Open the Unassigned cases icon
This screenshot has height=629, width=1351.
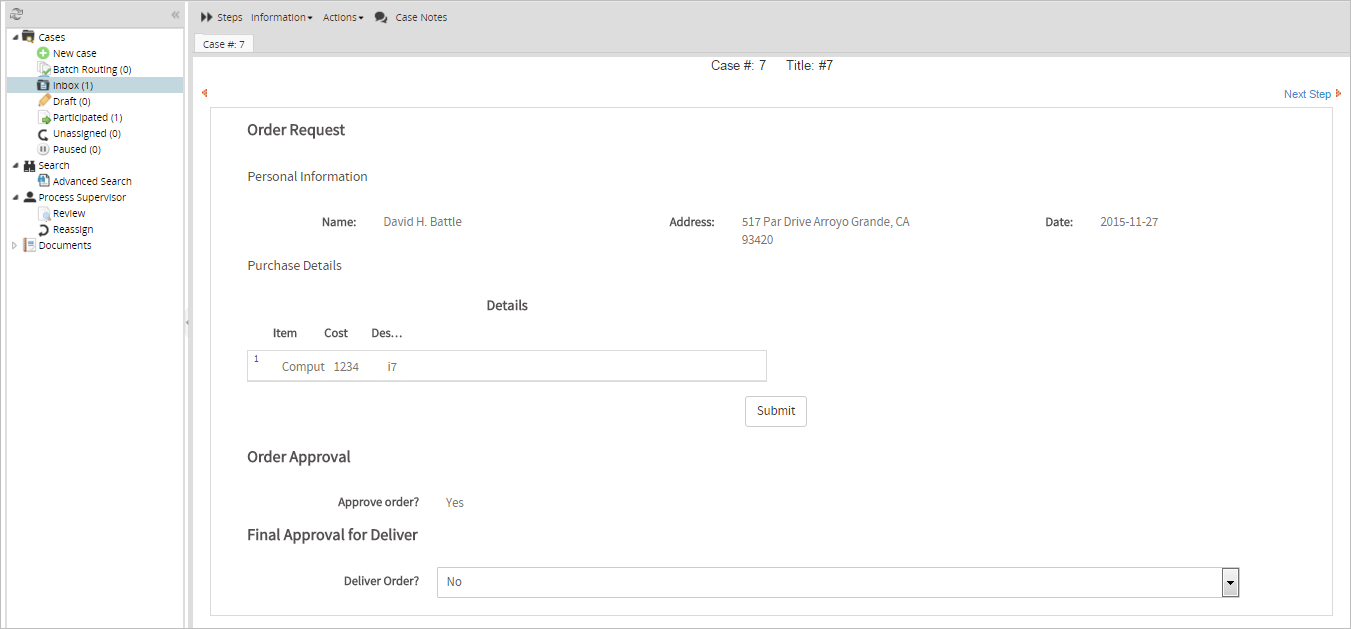43,133
